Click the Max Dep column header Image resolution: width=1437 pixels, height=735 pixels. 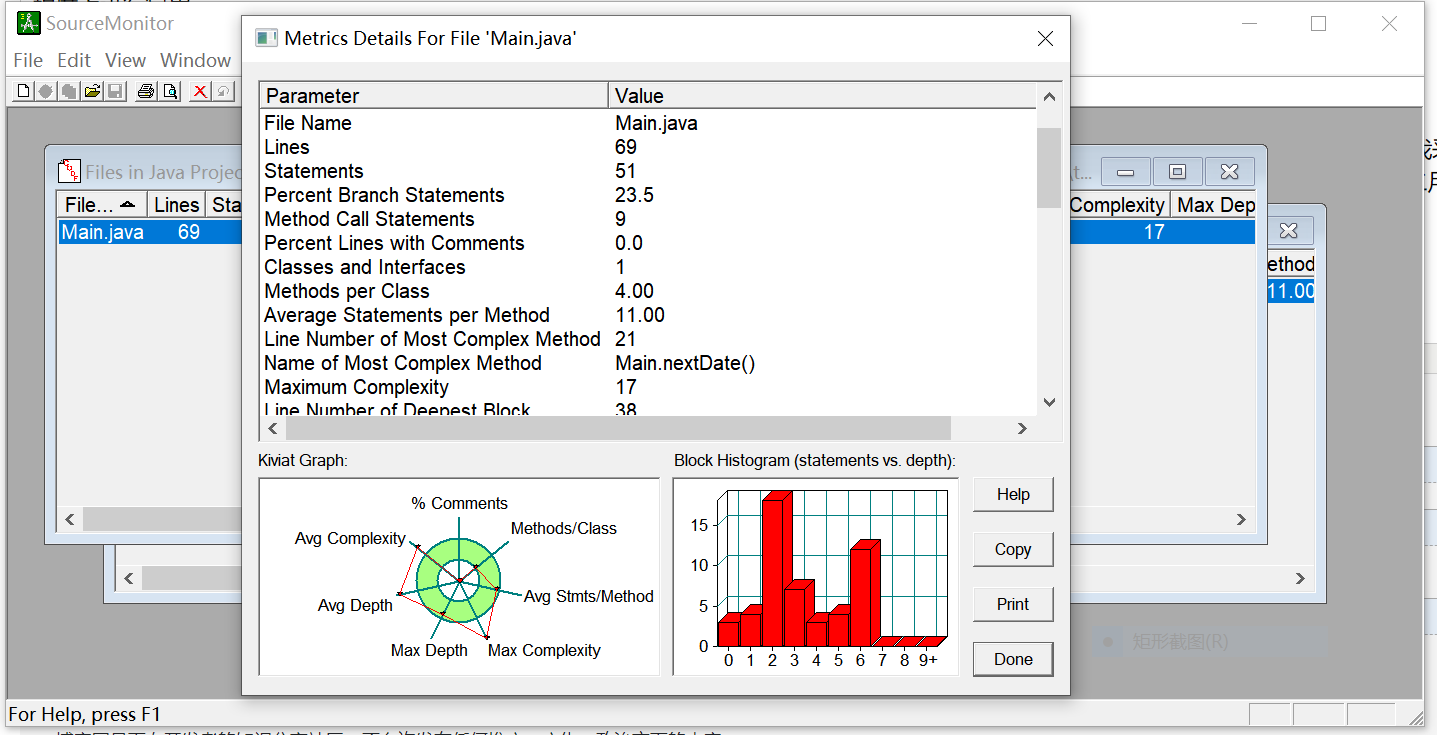tap(1213, 205)
